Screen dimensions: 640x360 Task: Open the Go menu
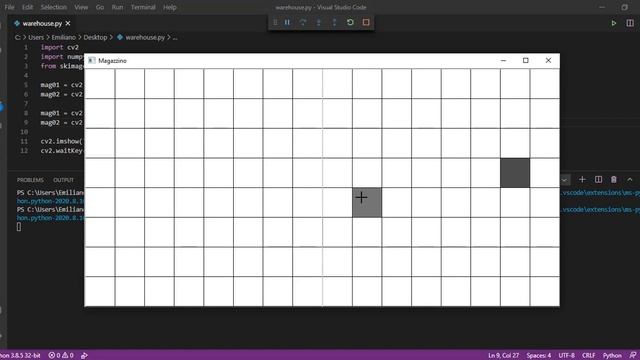[x=100, y=7]
